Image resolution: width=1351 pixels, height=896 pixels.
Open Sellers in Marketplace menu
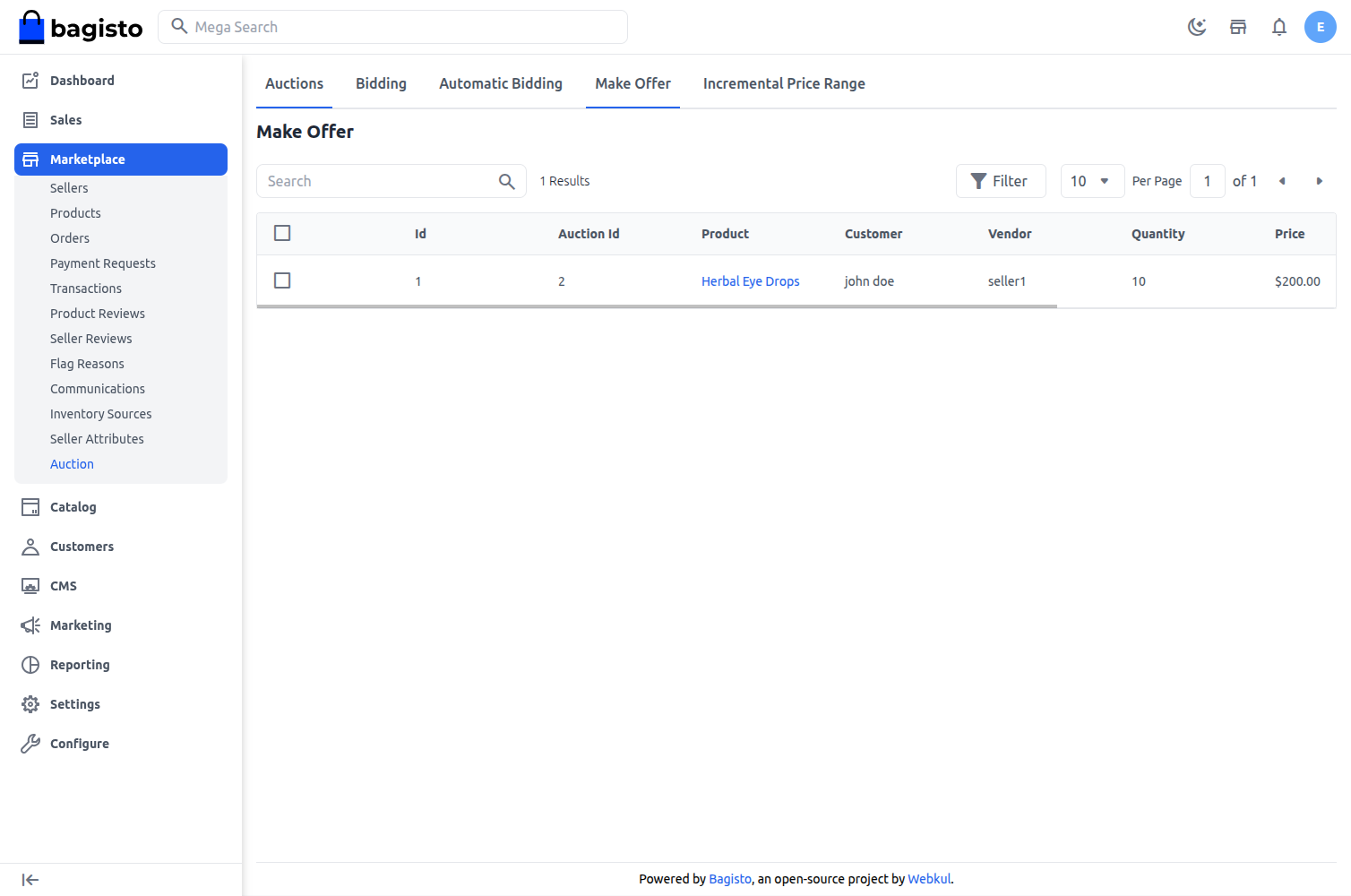(x=69, y=188)
